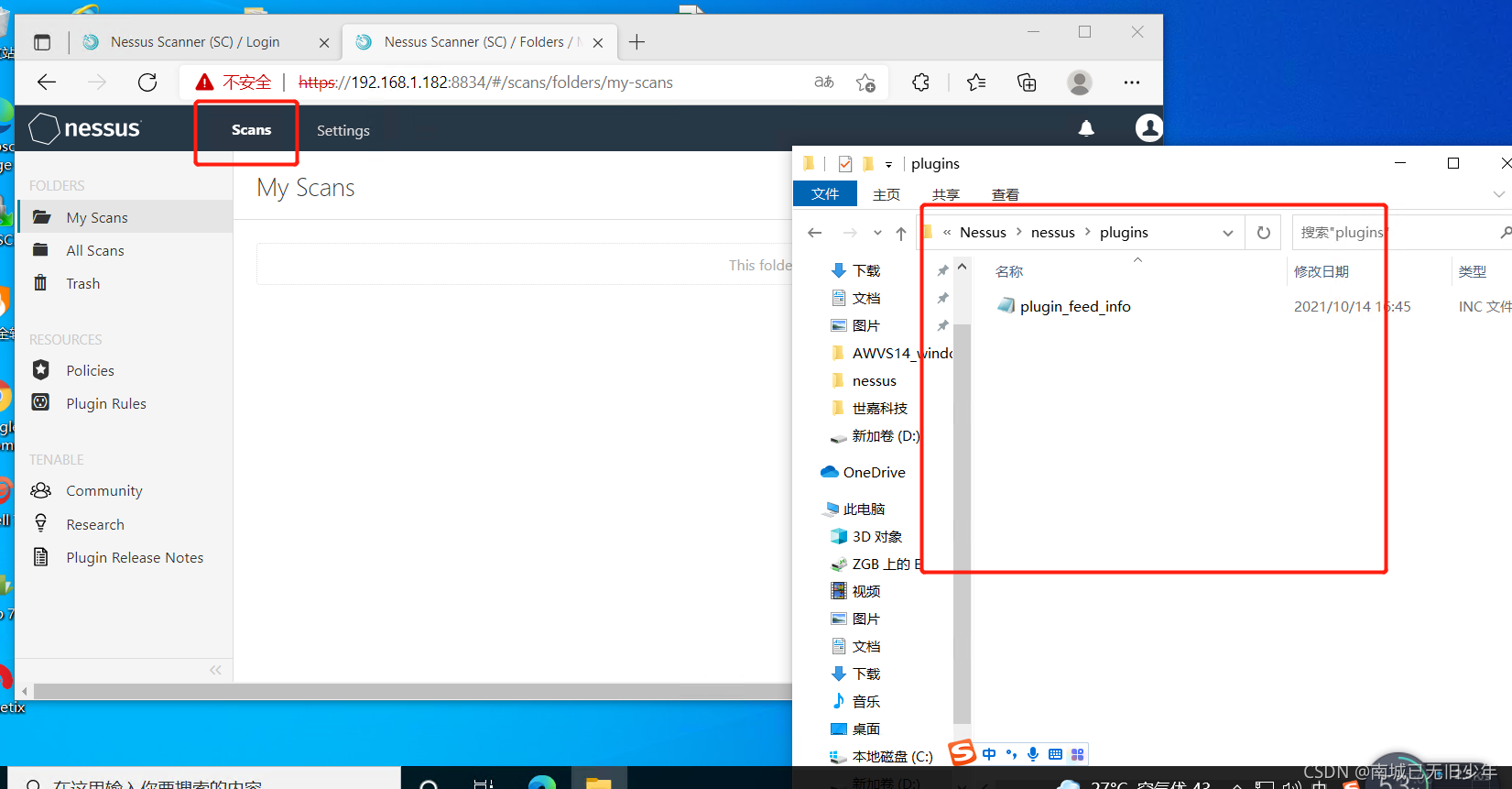Select the plugin_feed_info file
The width and height of the screenshot is (1512, 789).
tap(1075, 306)
